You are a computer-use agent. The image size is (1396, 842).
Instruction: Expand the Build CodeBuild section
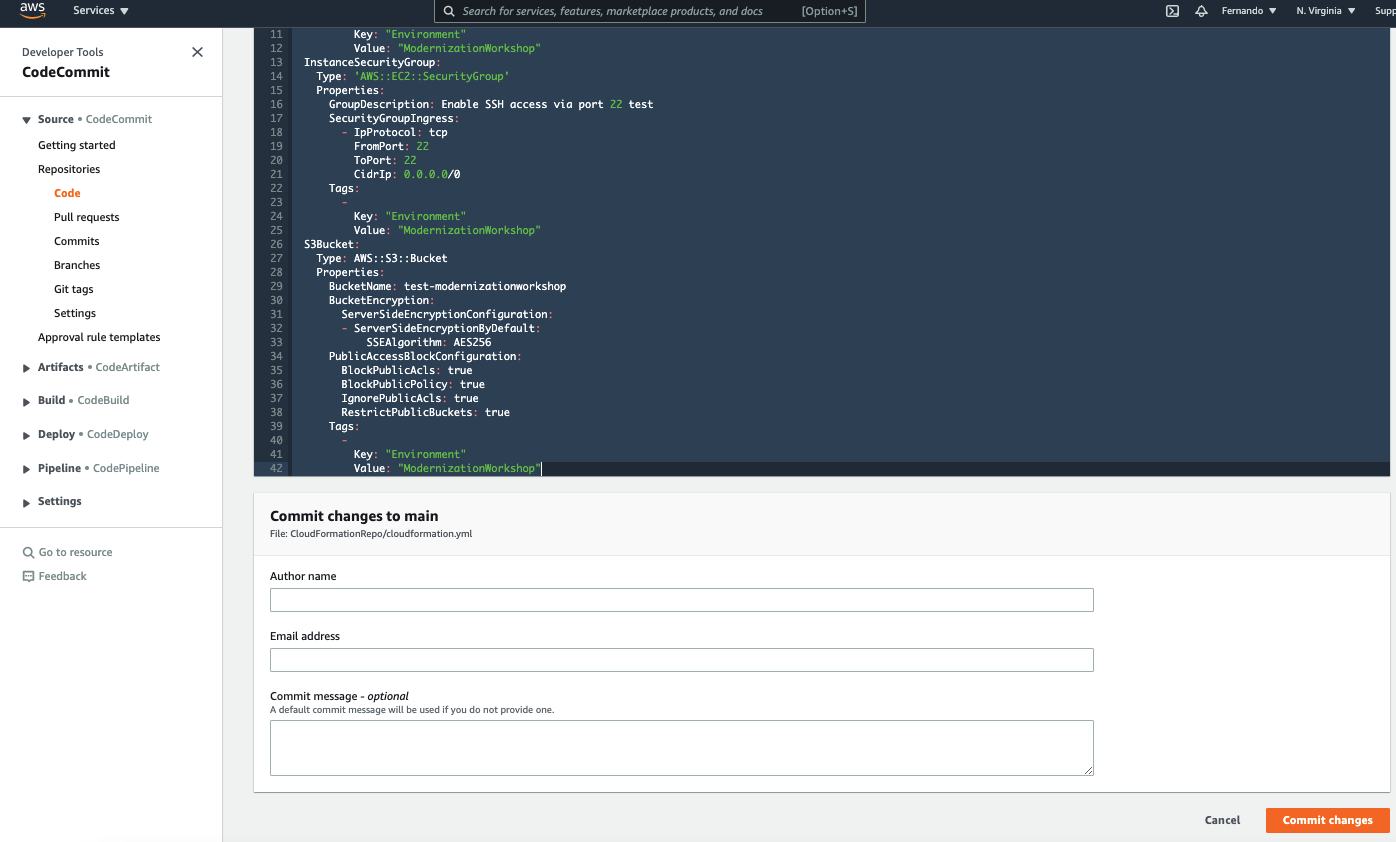click(x=27, y=401)
